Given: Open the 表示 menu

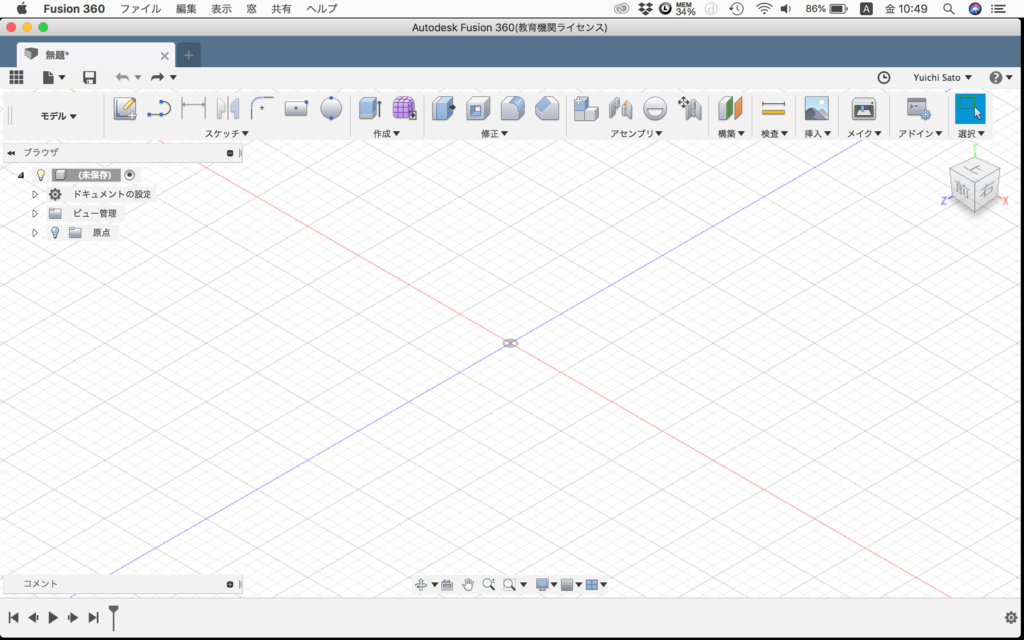Looking at the screenshot, I should [221, 8].
